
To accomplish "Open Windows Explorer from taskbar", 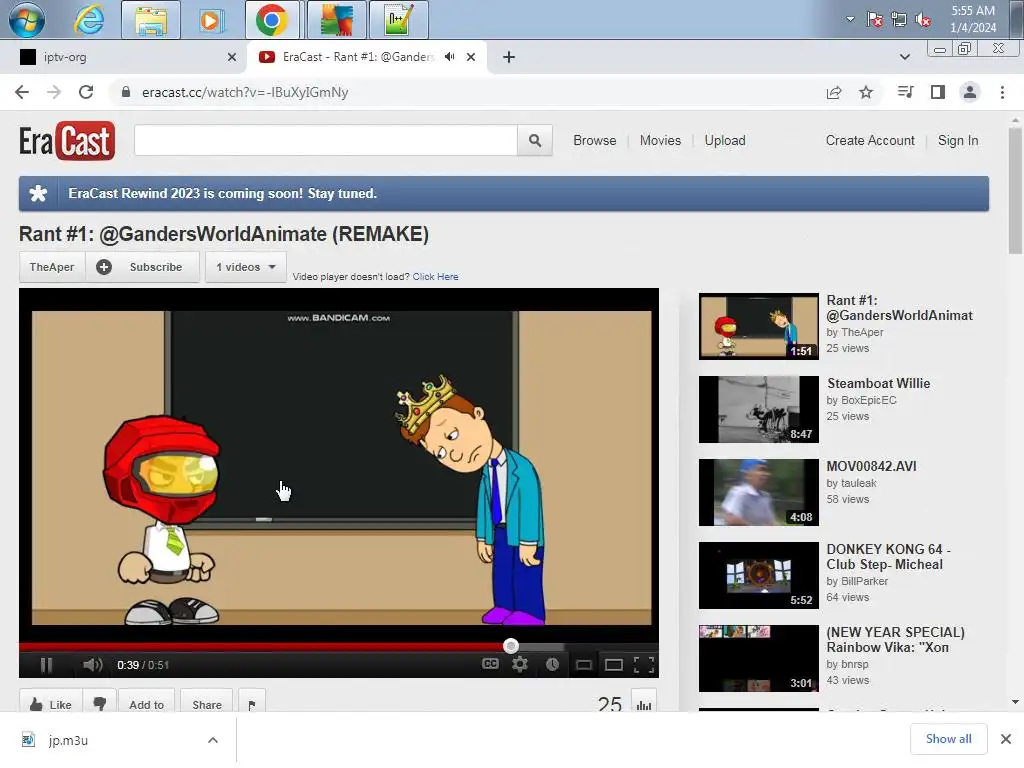I will pos(151,20).
